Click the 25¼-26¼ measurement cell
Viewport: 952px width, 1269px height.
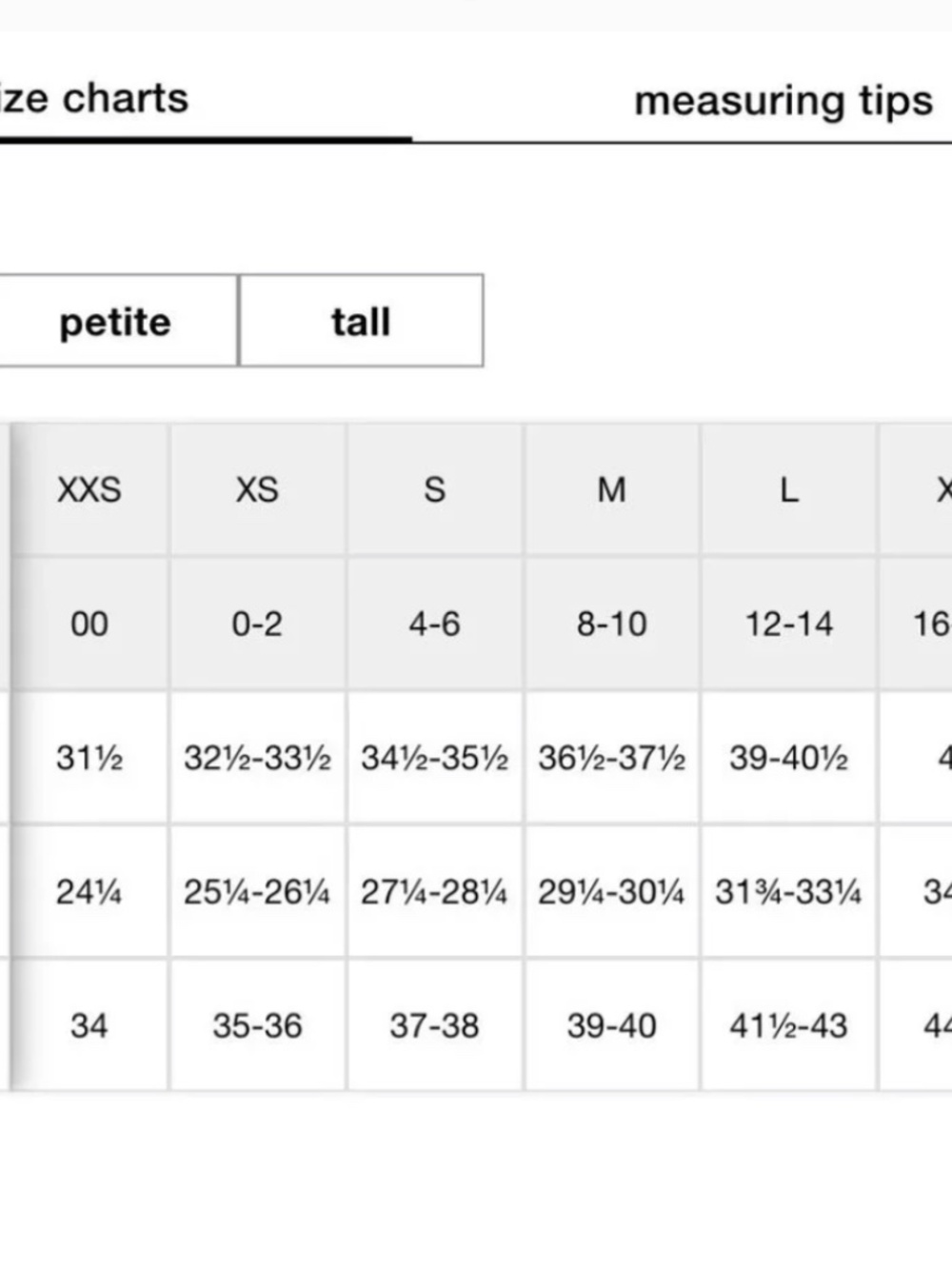pyautogui.click(x=257, y=892)
